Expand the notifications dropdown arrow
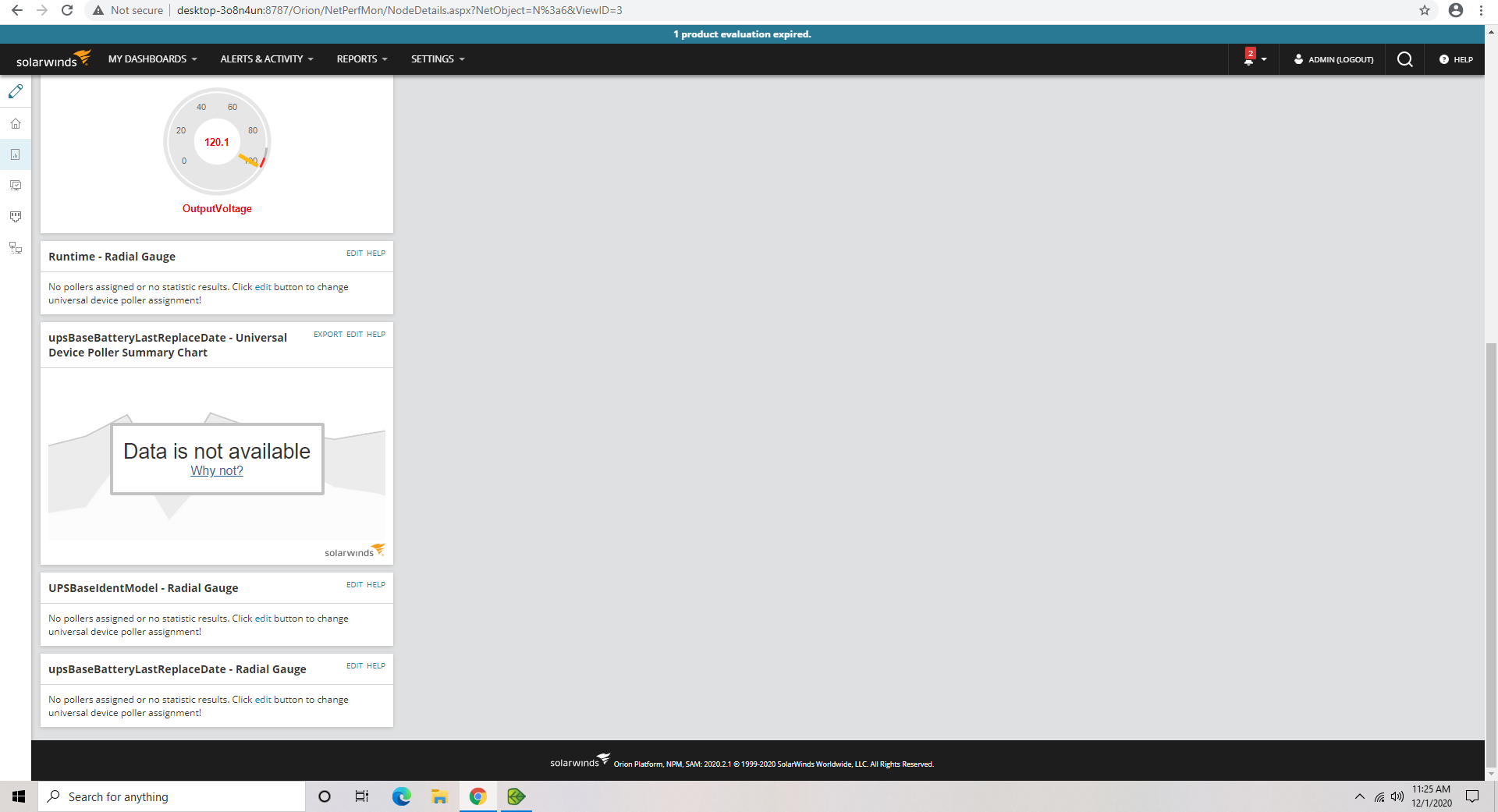The image size is (1498, 812). [1264, 59]
